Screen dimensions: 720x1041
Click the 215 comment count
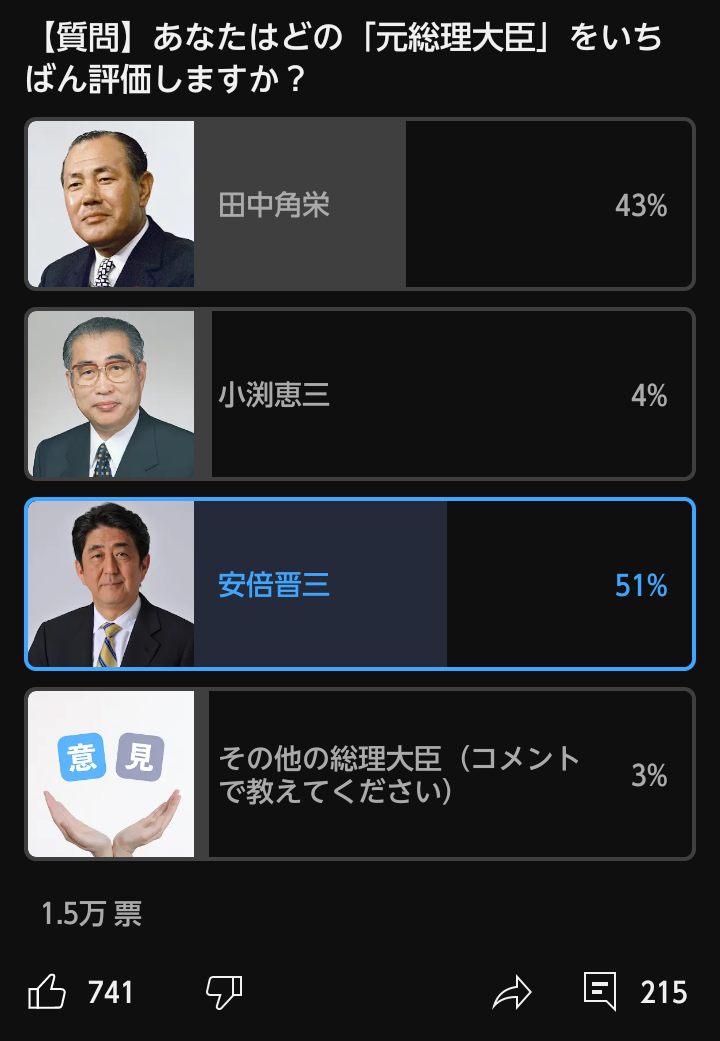(x=664, y=993)
